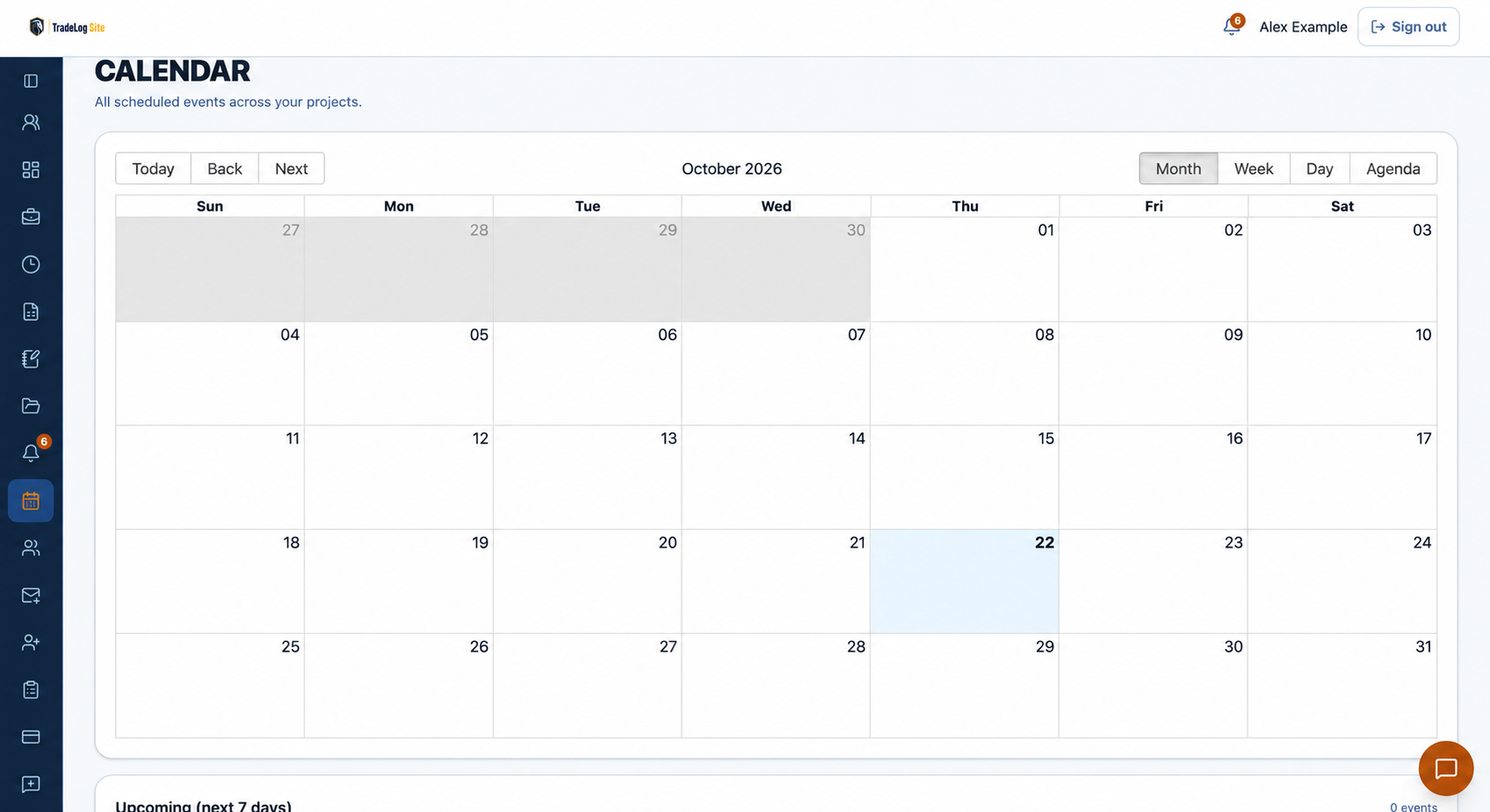Open the document report icon in sidebar

pyautogui.click(x=31, y=311)
